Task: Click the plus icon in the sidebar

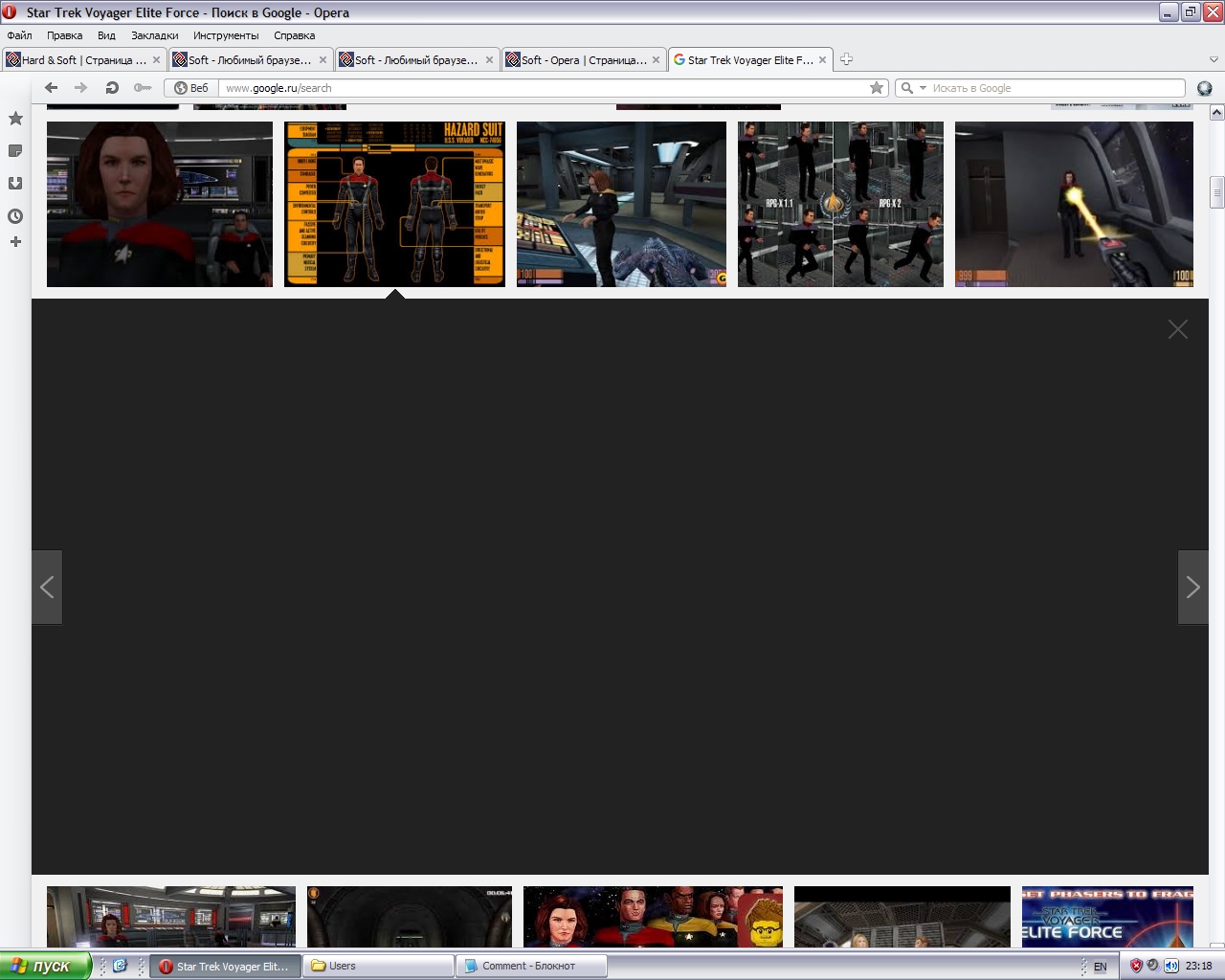Action: pyautogui.click(x=15, y=242)
